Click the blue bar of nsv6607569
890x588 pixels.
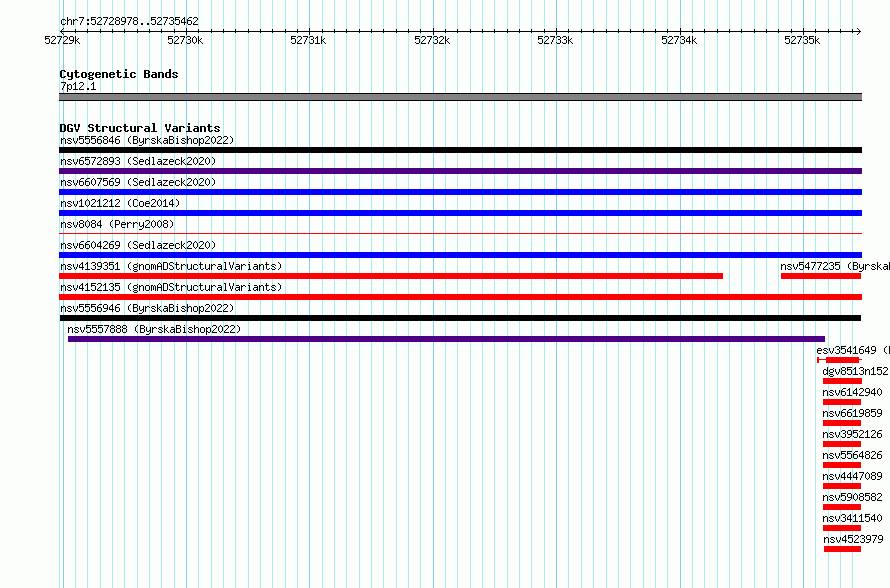pyautogui.click(x=460, y=192)
